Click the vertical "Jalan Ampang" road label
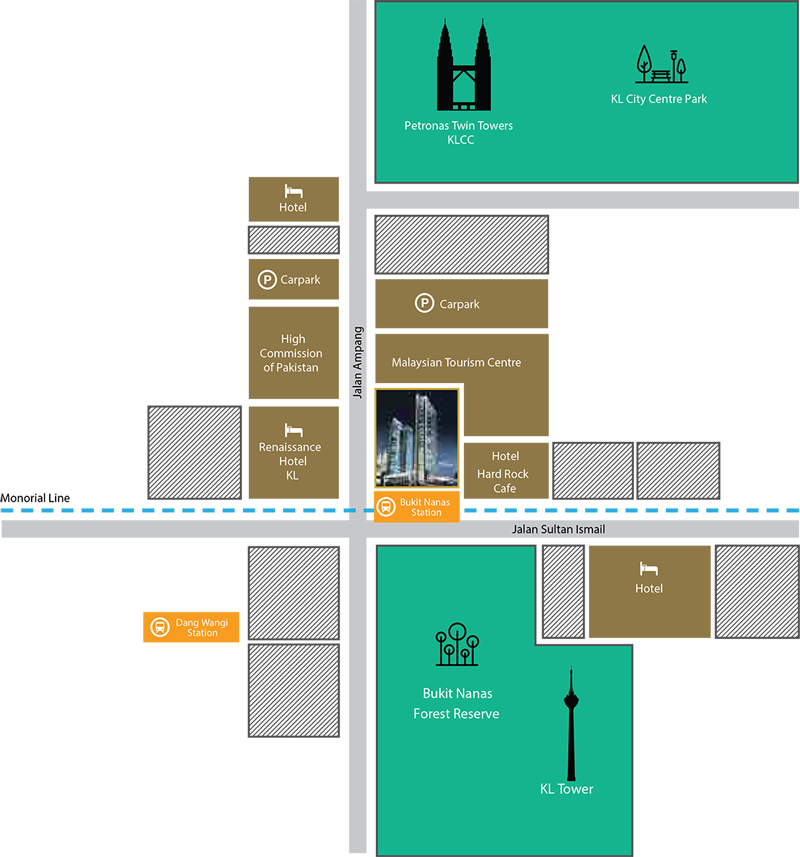Viewport: 800px width, 857px height. point(357,362)
